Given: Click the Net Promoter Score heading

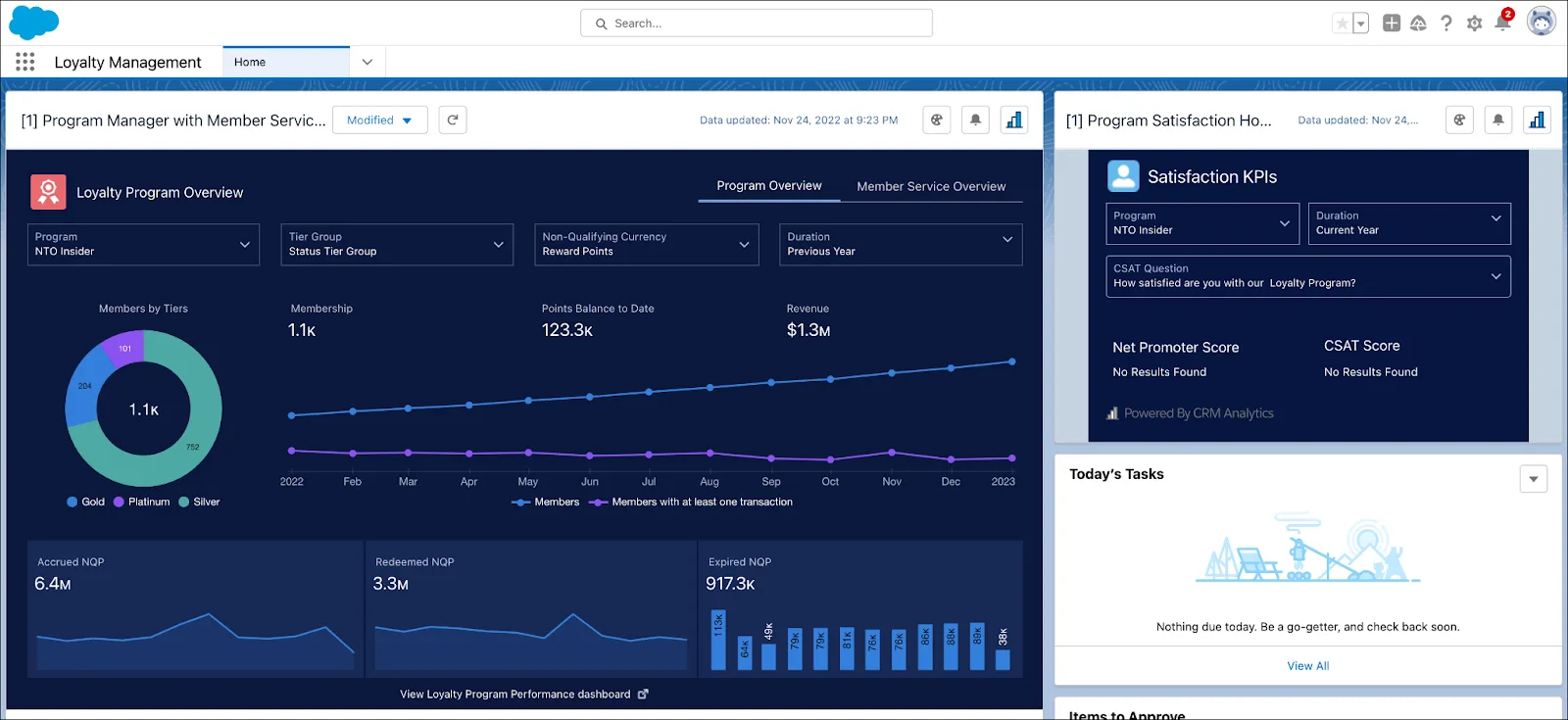Looking at the screenshot, I should click(1175, 348).
